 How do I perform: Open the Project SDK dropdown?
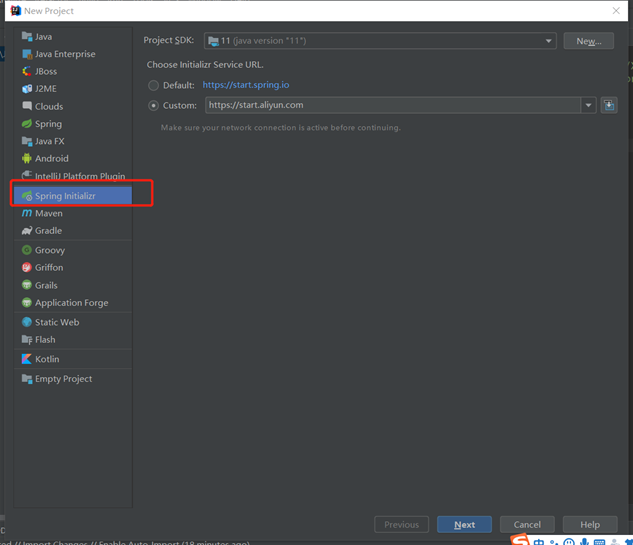point(380,41)
